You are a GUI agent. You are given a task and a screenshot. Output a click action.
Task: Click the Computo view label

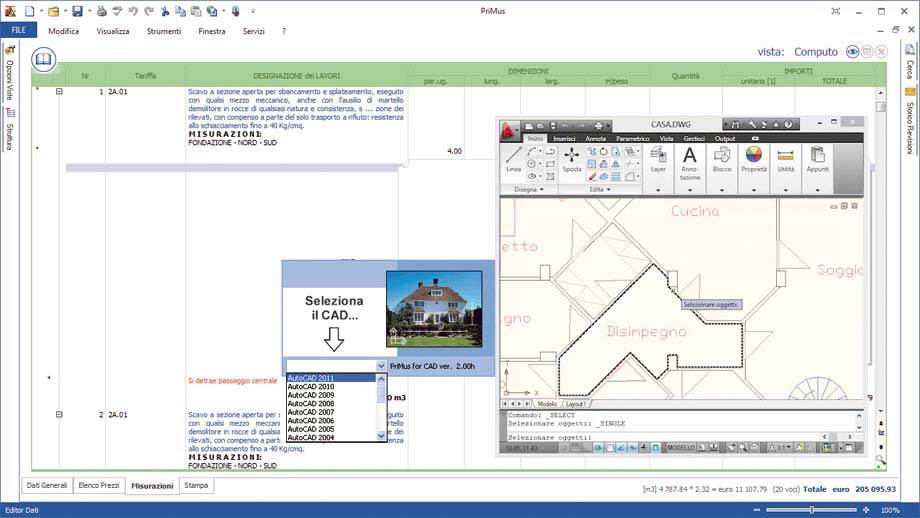click(816, 52)
